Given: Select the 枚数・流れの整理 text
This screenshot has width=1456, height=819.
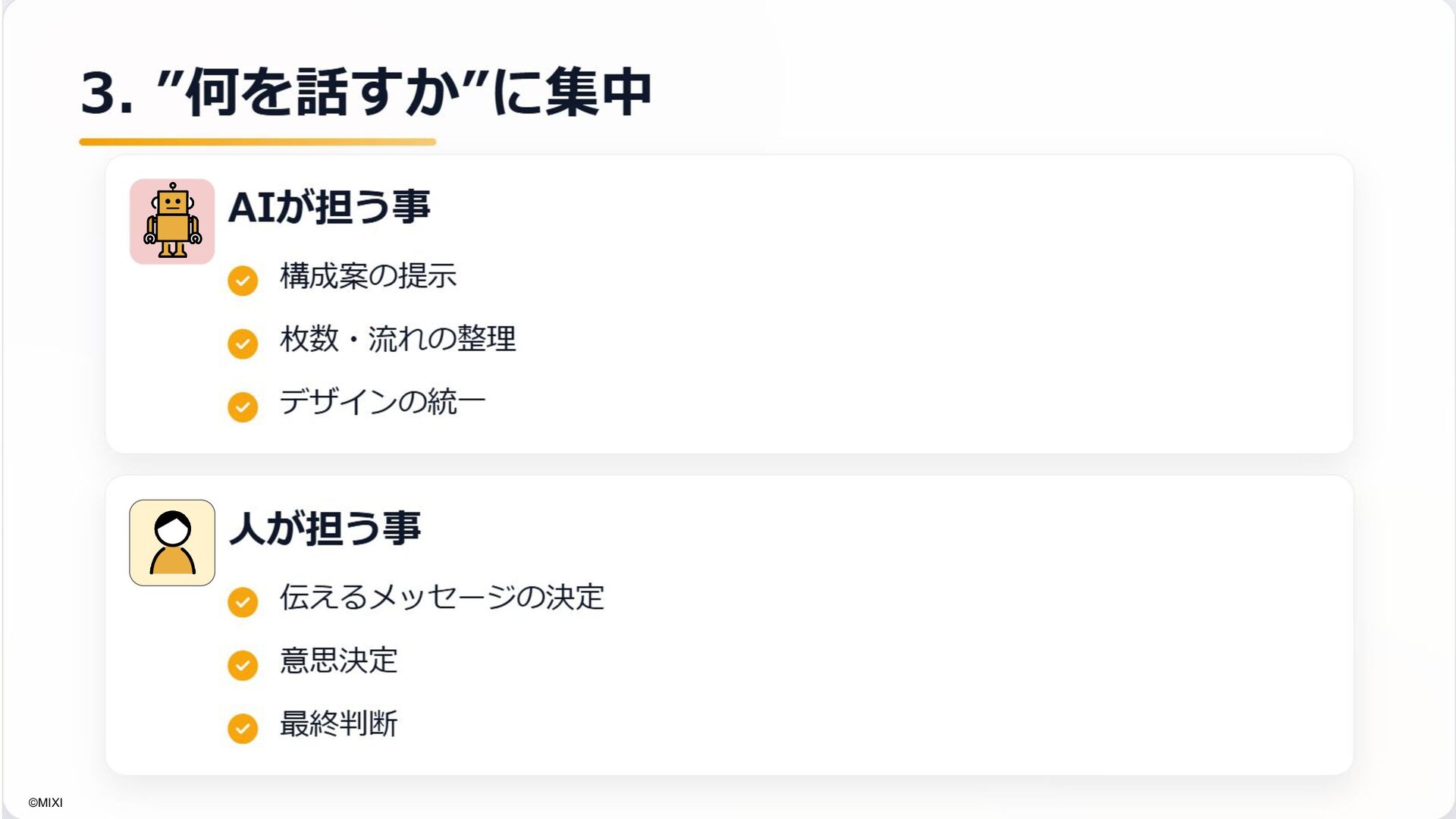Looking at the screenshot, I should click(397, 339).
